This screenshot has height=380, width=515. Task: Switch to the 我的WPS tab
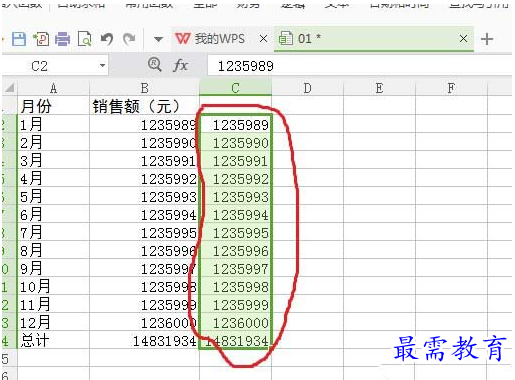[211, 39]
